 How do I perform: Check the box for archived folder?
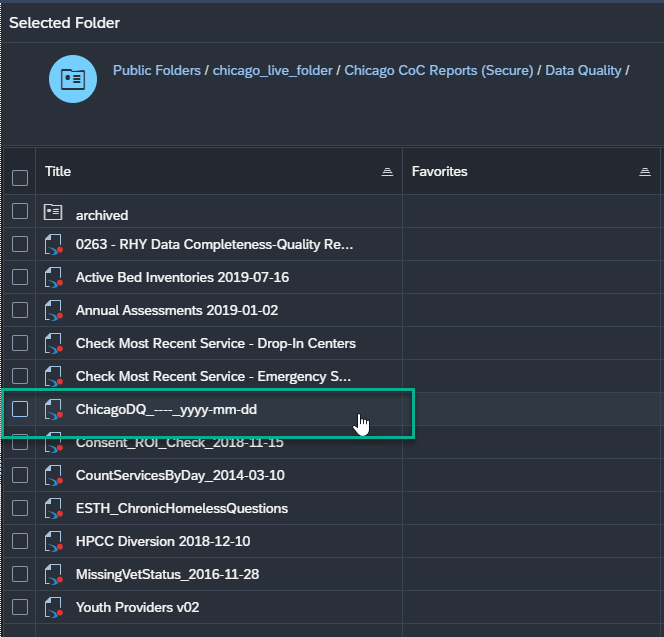(20, 211)
